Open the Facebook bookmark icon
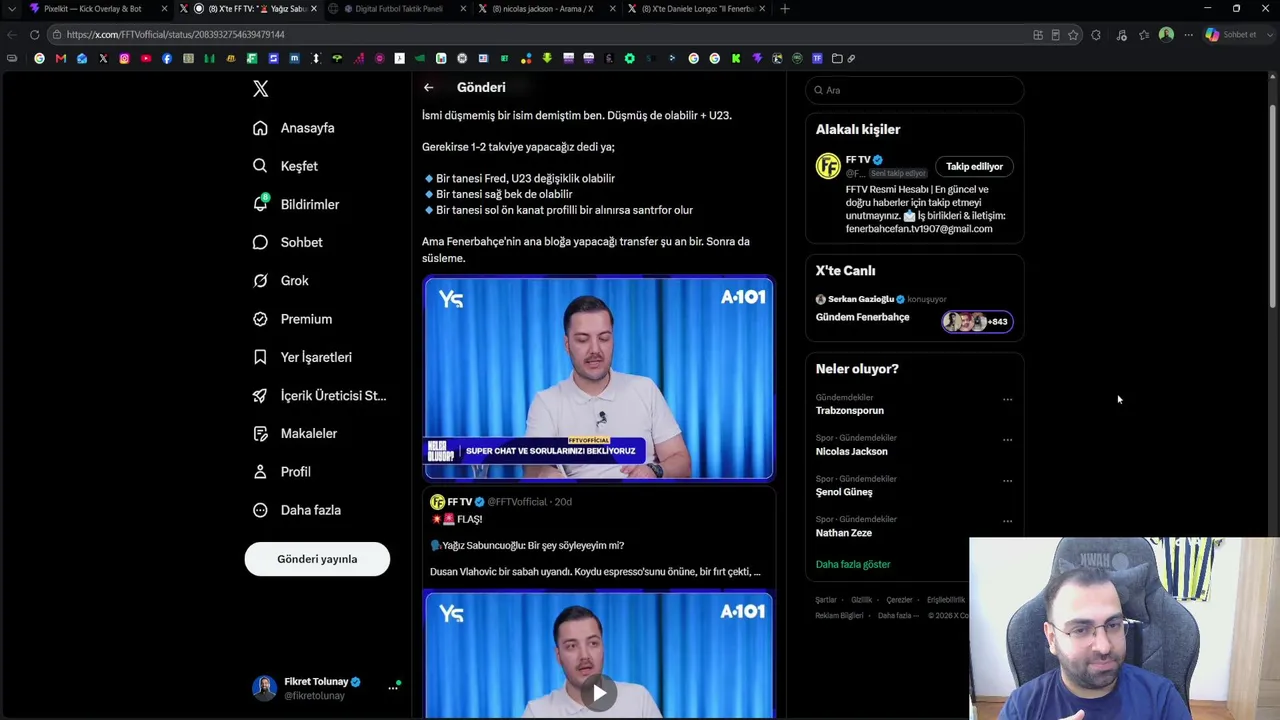 click(x=167, y=59)
